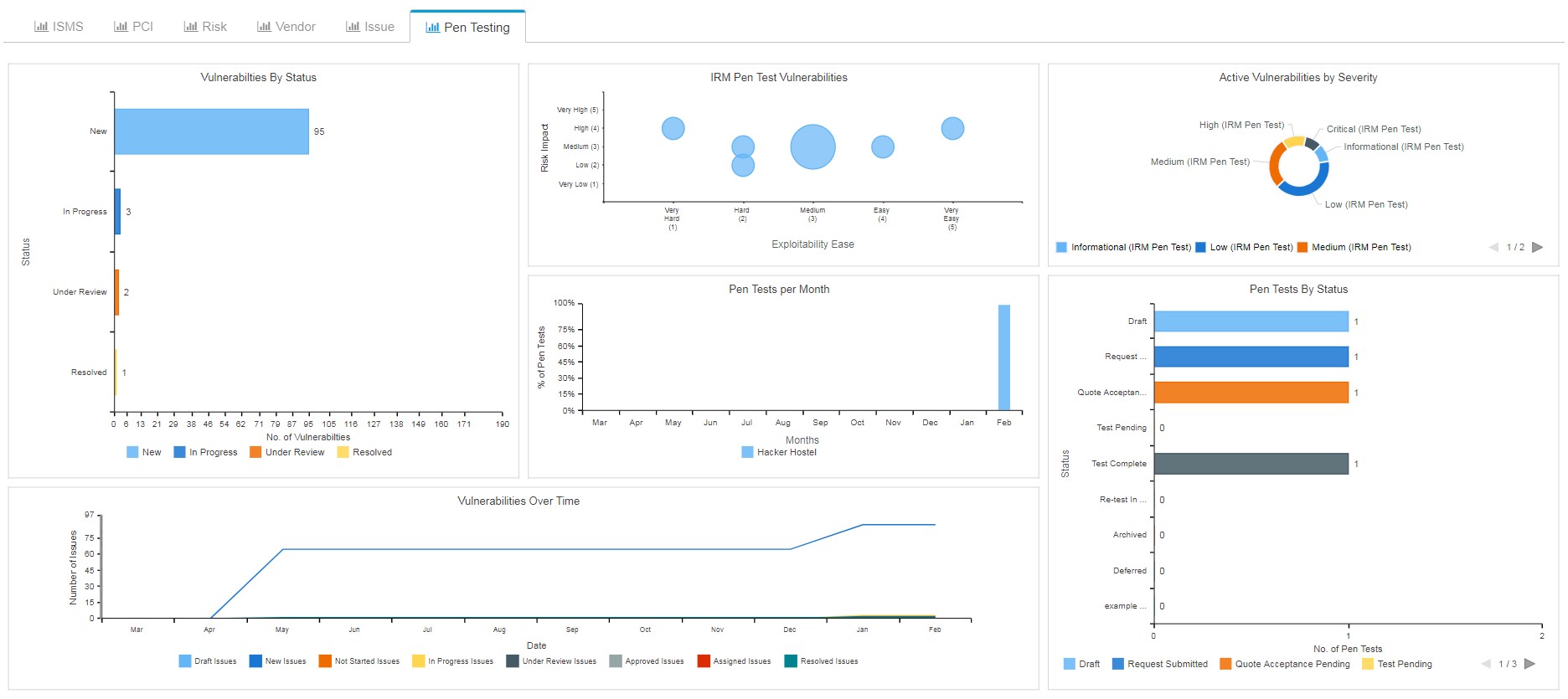Screen dimensions: 1568x699
Task: Click the Under Review bar showing 2
Action: pos(116,292)
